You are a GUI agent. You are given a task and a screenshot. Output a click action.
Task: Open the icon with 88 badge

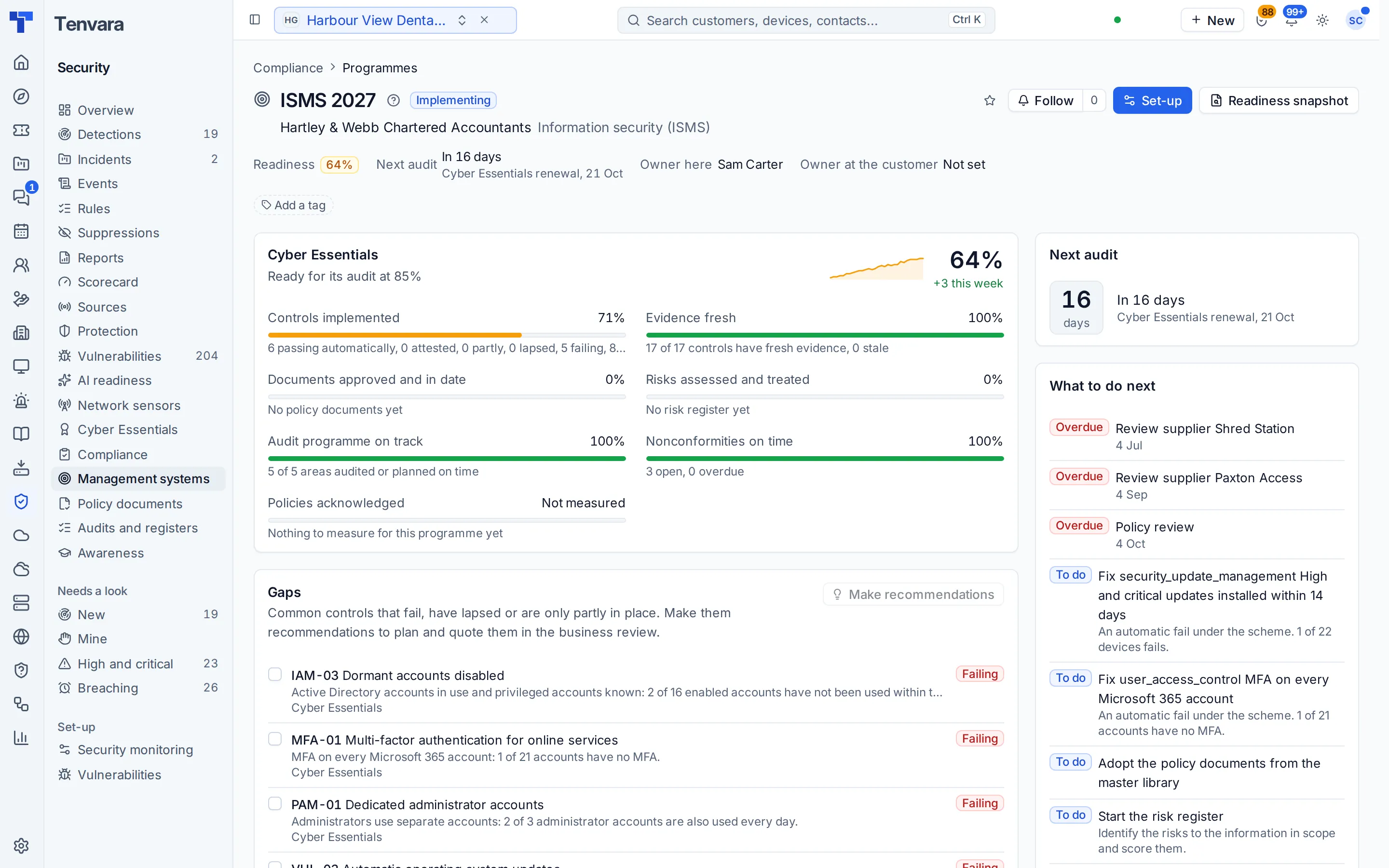[x=1262, y=20]
